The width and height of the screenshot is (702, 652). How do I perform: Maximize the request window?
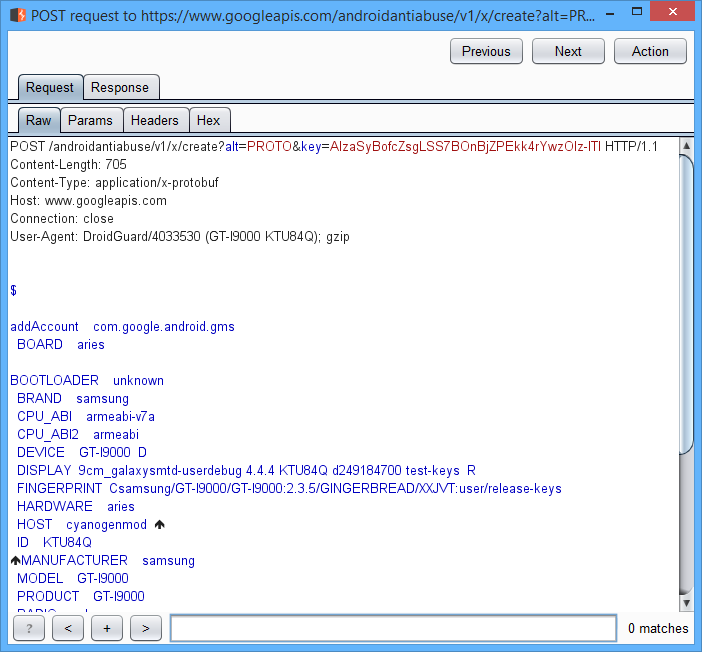637,12
